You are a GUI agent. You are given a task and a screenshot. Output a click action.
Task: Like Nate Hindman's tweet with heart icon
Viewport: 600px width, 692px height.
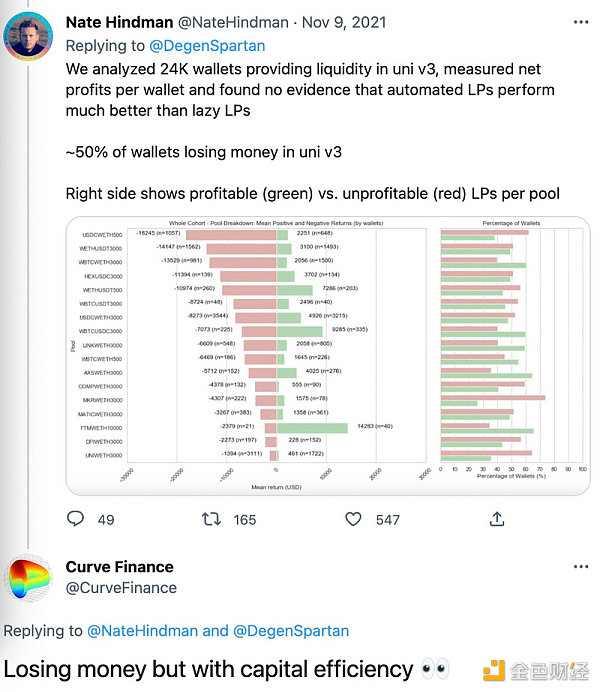point(353,519)
